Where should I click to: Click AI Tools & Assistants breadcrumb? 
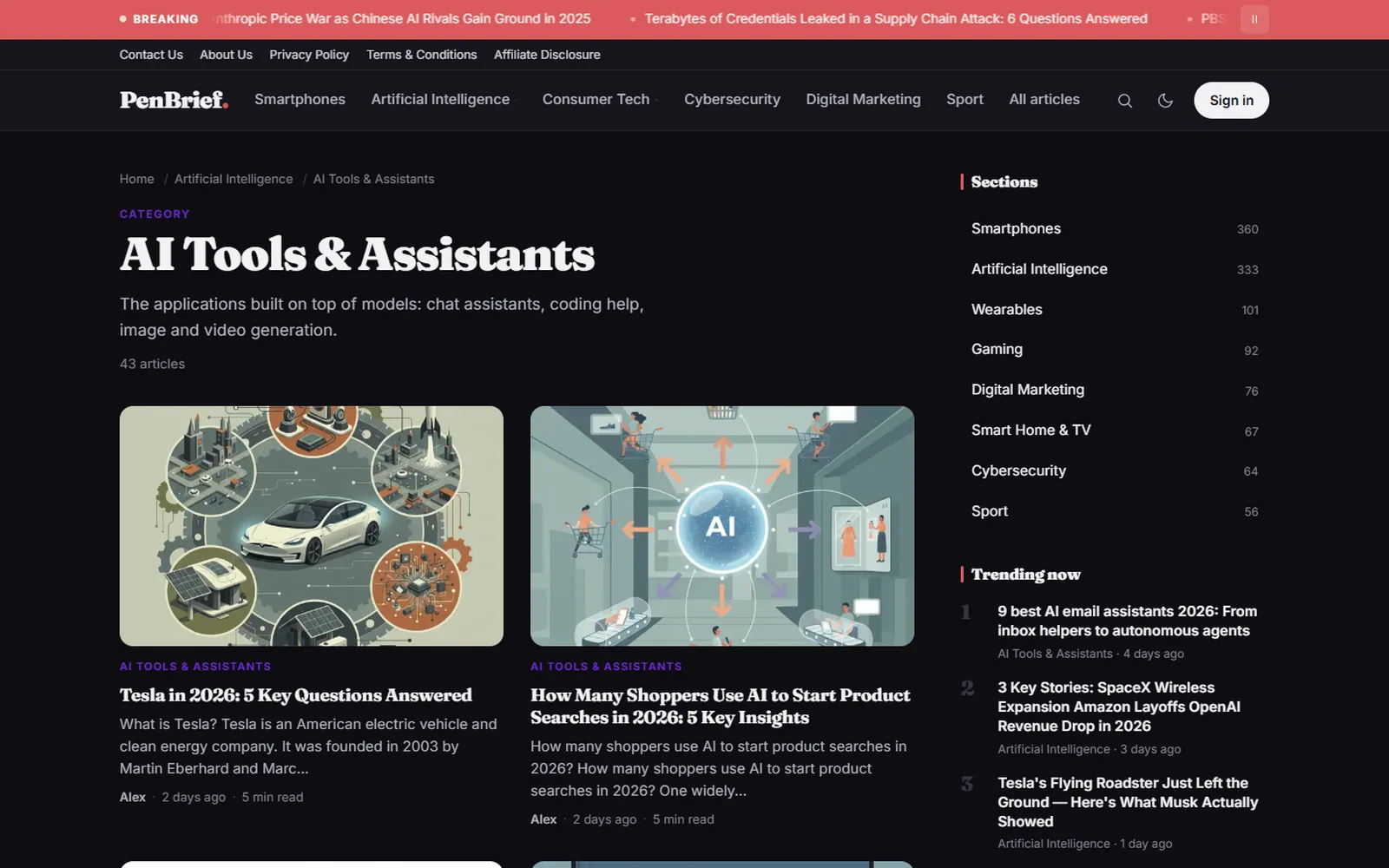click(373, 179)
